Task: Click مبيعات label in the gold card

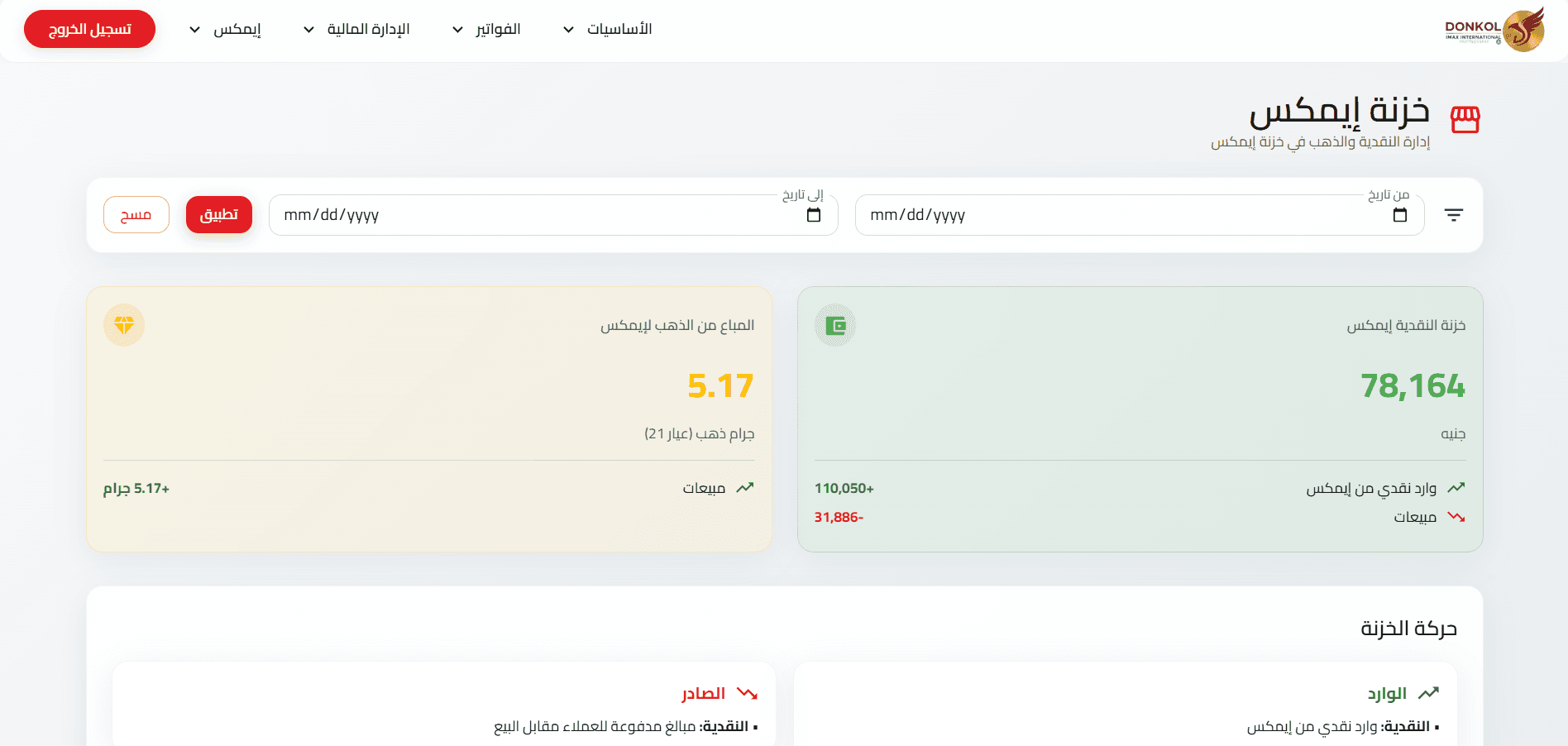Action: pos(704,488)
